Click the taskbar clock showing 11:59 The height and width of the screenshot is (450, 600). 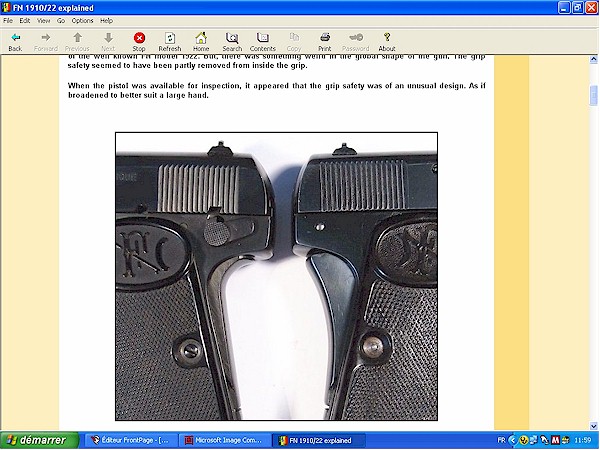pos(582,440)
